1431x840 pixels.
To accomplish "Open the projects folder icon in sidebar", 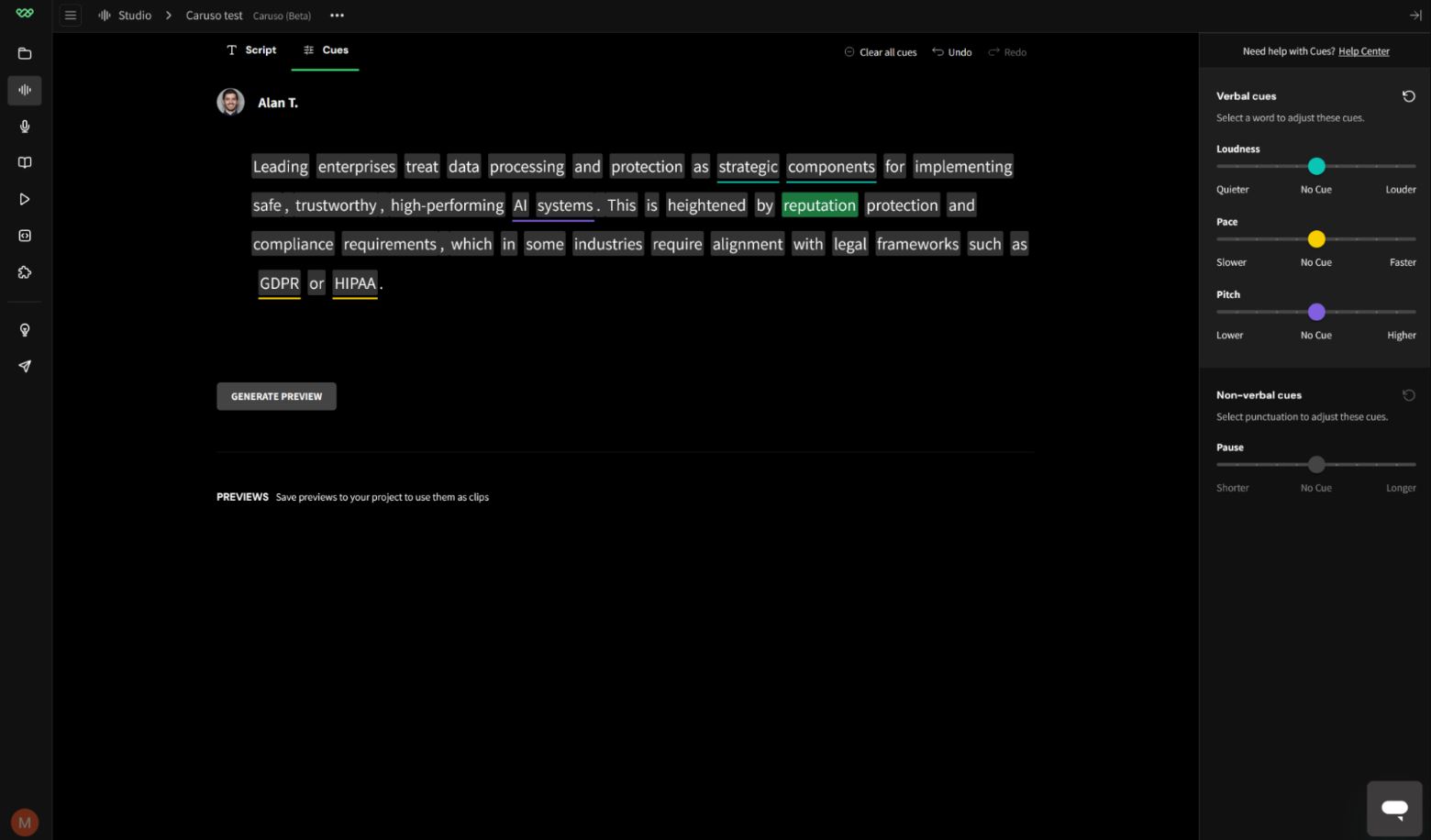I will click(x=25, y=54).
